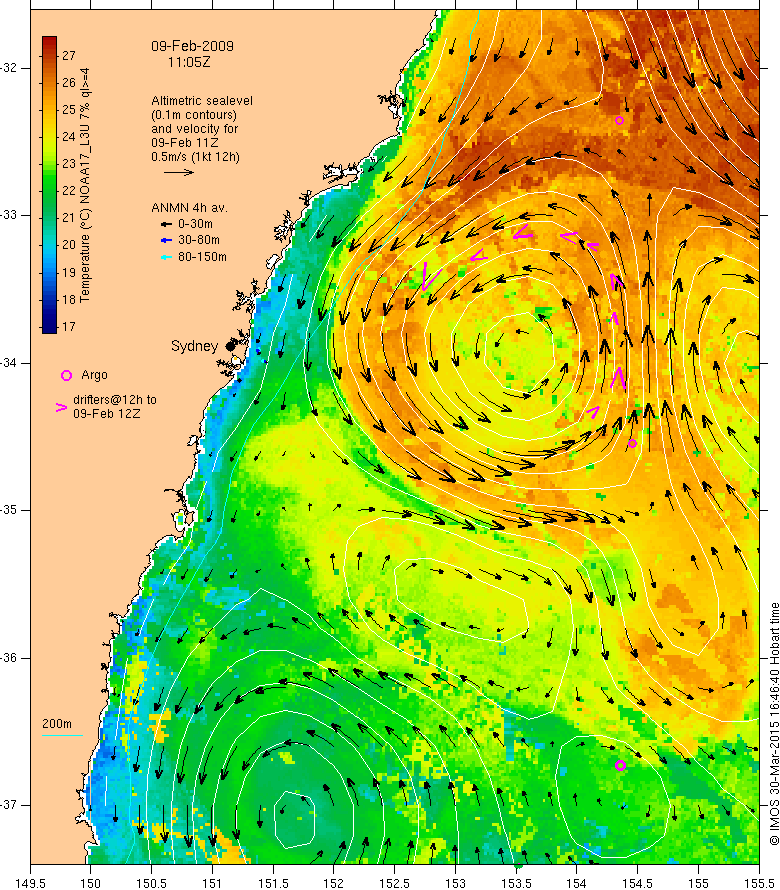This screenshot has height=890, width=780.
Task: Click the -37 latitude axis label
Action: [x=9, y=805]
